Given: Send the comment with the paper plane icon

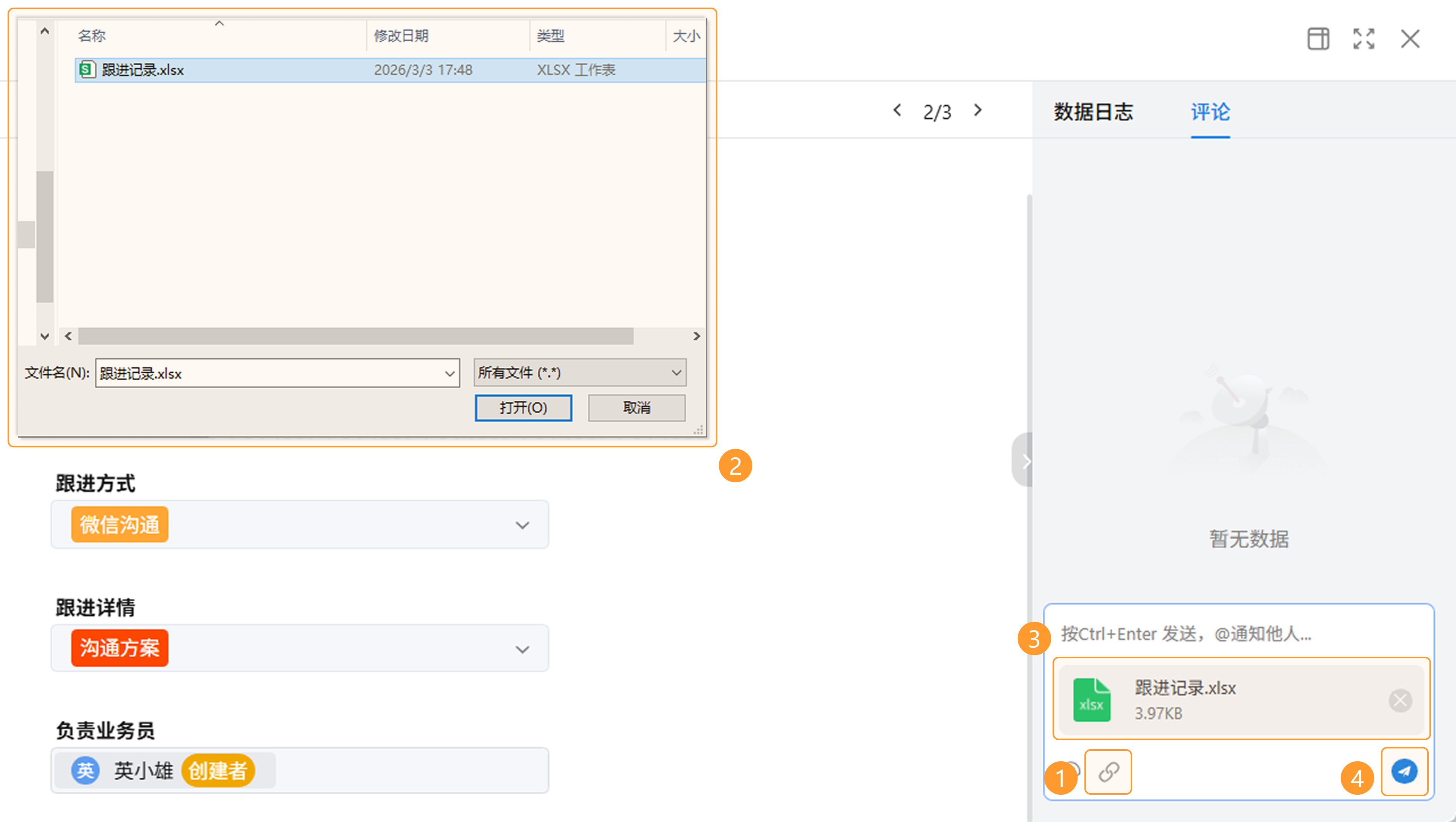Looking at the screenshot, I should pyautogui.click(x=1404, y=772).
